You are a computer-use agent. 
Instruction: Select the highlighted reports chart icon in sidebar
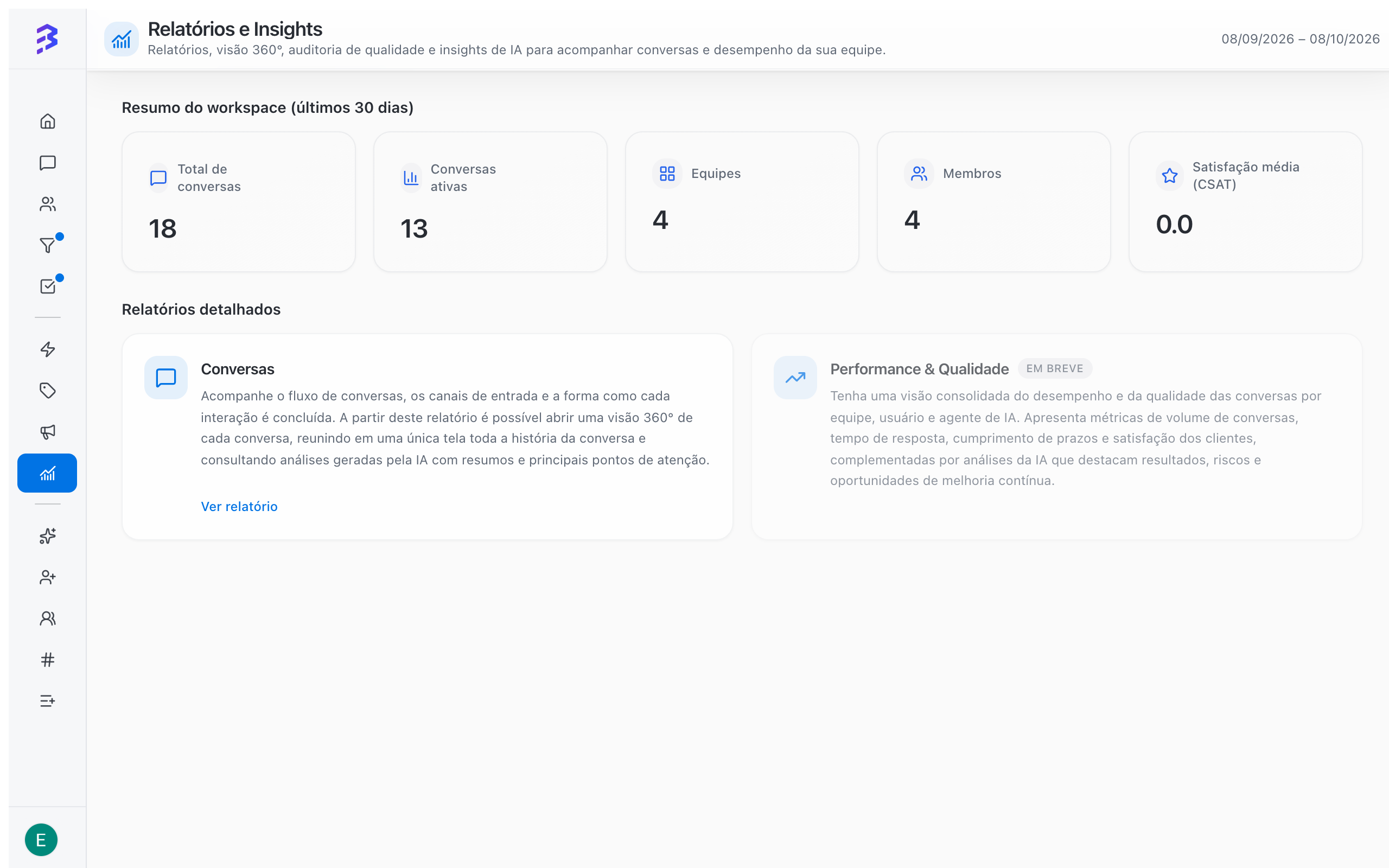47,473
